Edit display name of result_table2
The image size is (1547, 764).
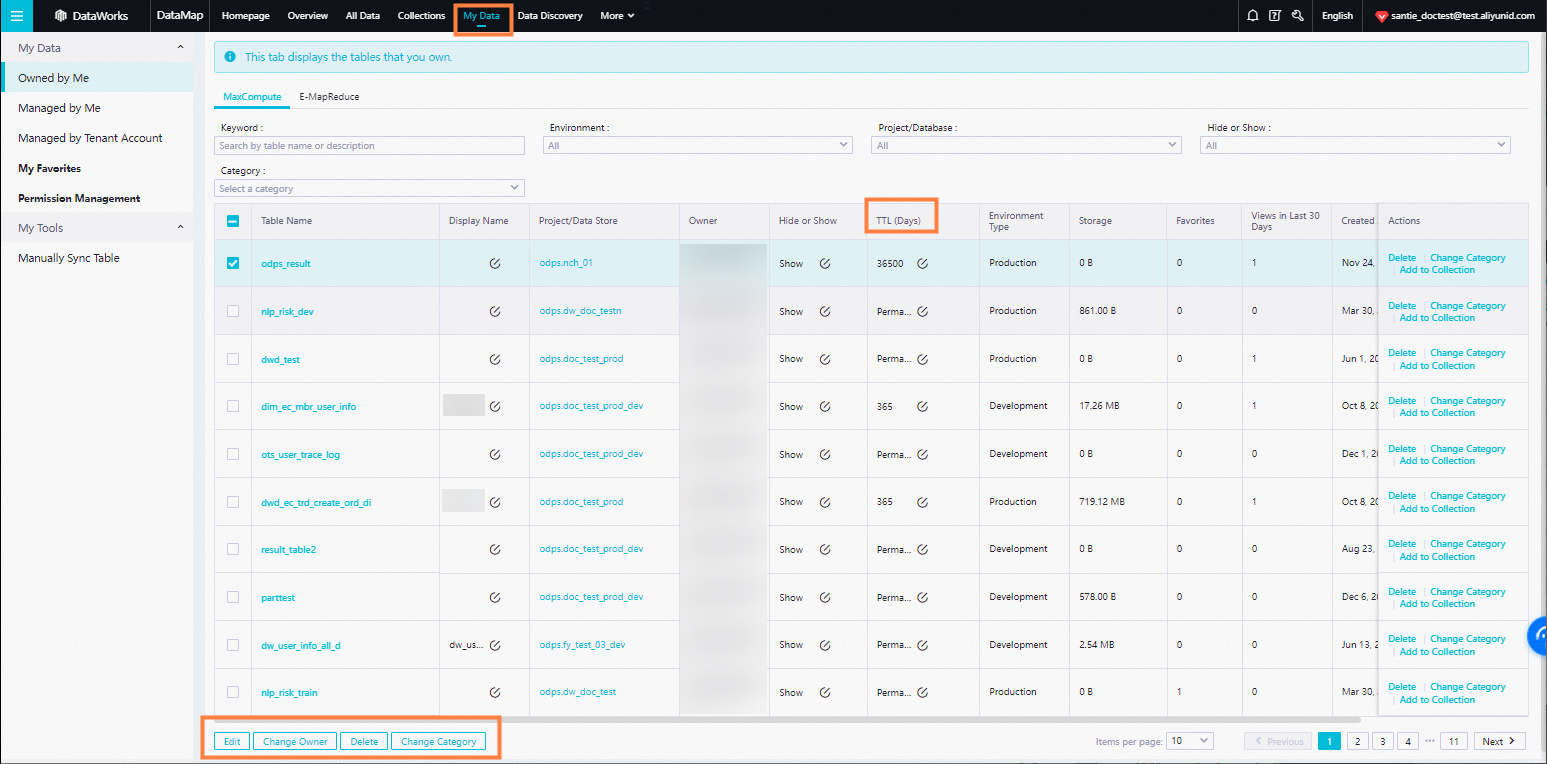click(495, 550)
